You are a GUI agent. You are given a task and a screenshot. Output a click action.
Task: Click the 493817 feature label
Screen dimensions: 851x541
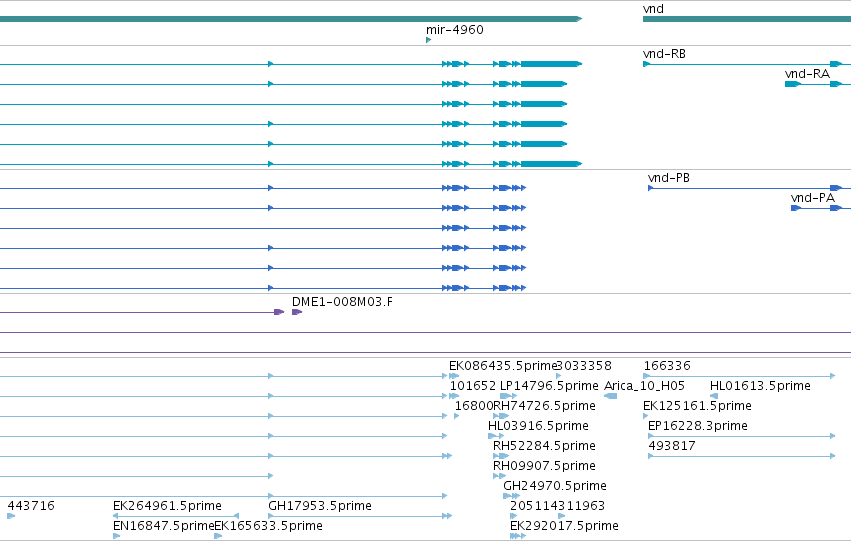pyautogui.click(x=672, y=446)
